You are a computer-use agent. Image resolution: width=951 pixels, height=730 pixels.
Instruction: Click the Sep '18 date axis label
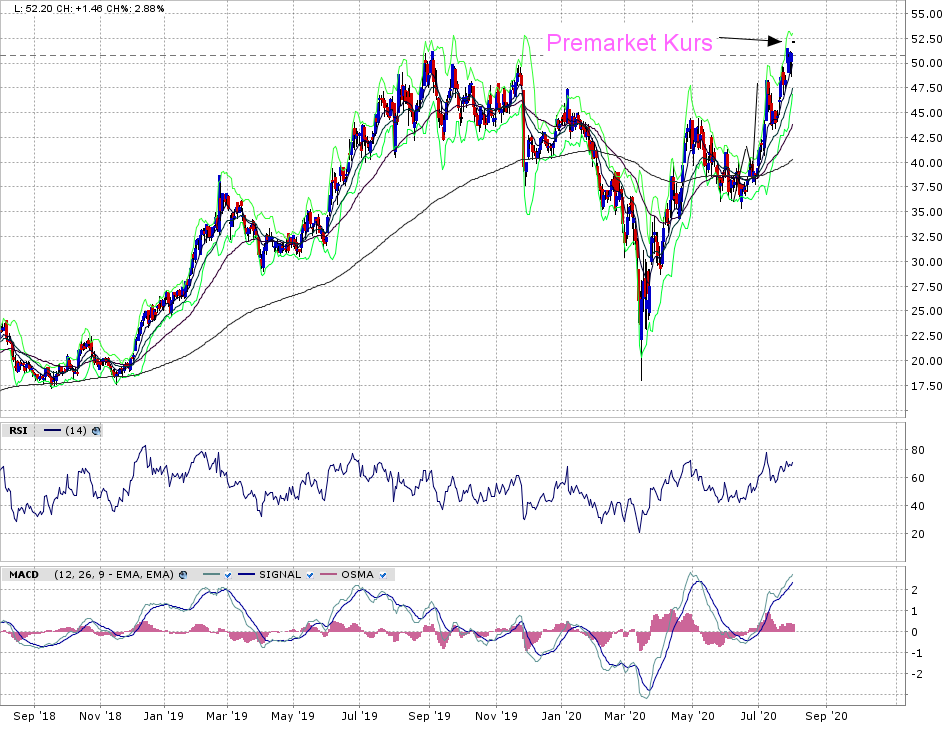(x=36, y=716)
